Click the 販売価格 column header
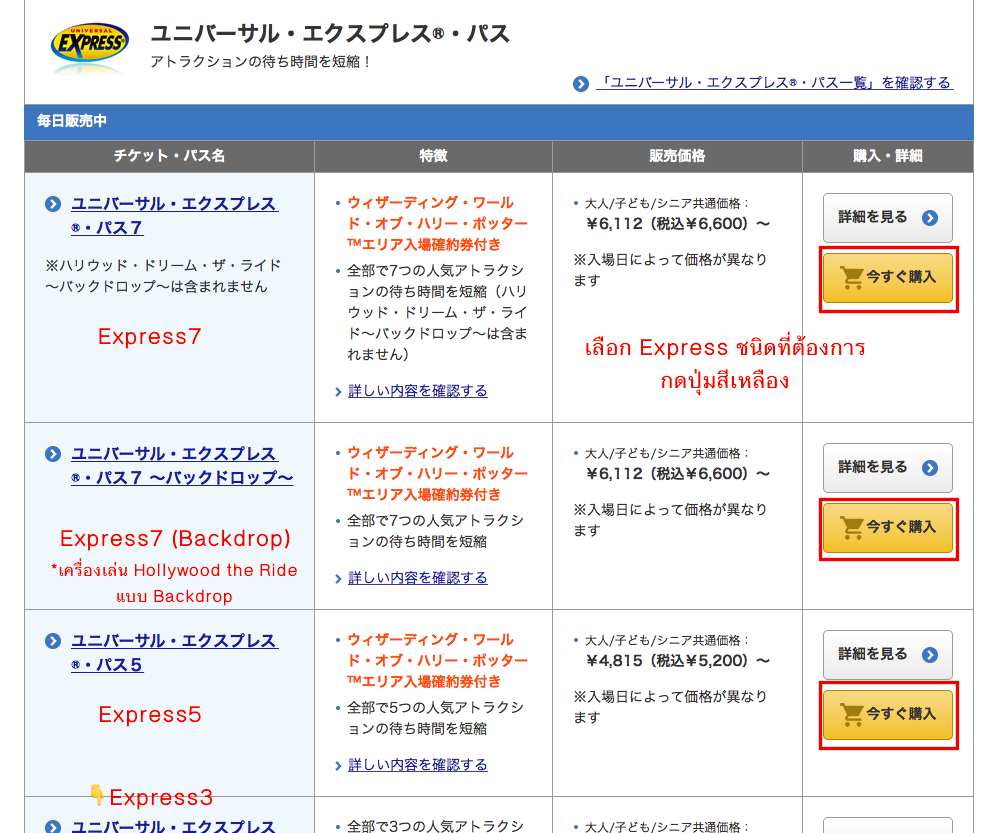This screenshot has height=833, width=991. [678, 156]
